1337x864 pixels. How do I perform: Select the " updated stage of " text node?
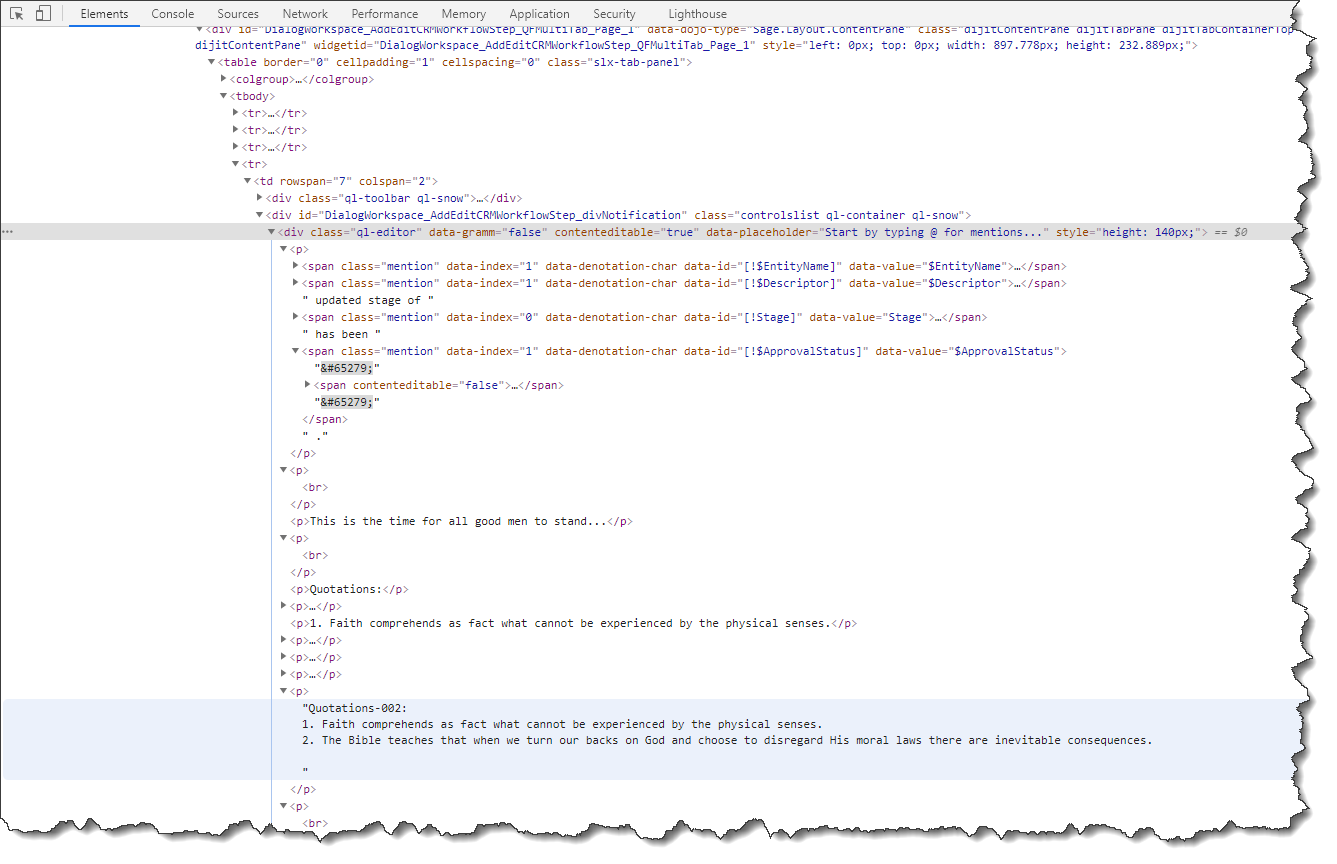(368, 300)
